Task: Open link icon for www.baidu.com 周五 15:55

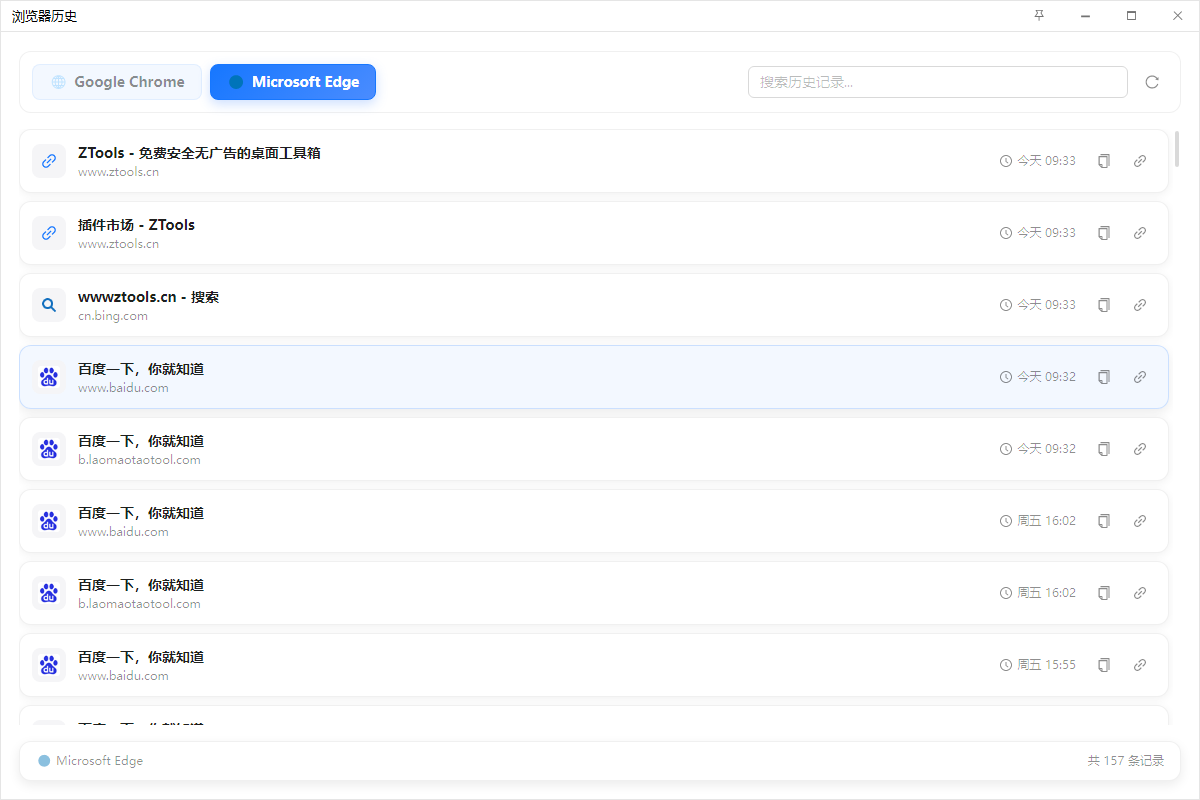Action: [1140, 665]
